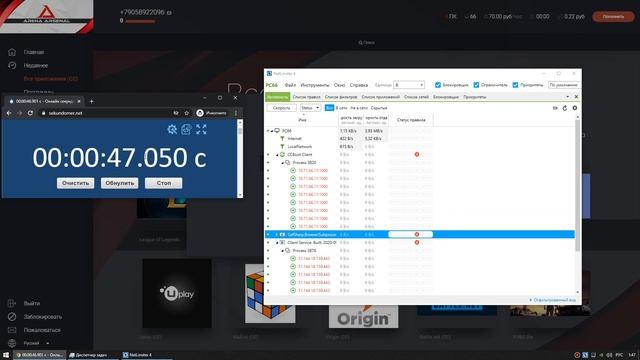Open a new browser tab

pos(91,101)
